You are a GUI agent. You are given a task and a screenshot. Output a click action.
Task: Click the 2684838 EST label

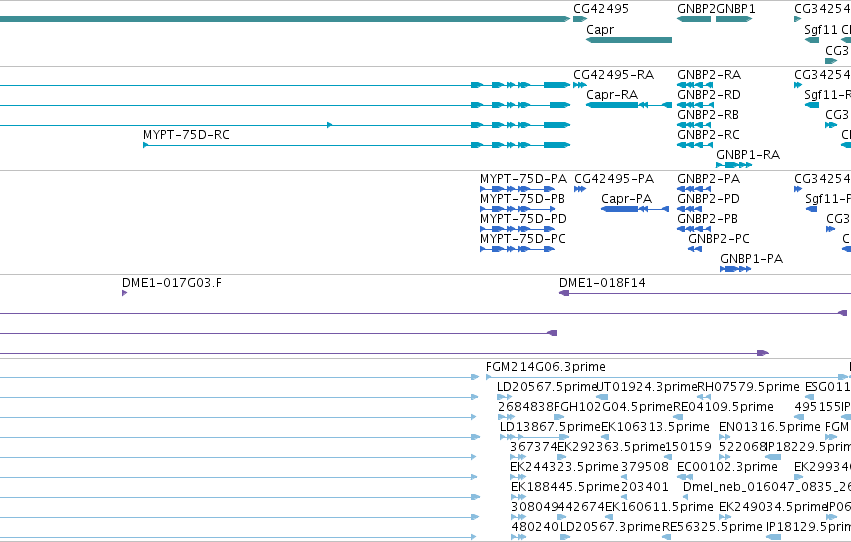click(x=525, y=407)
